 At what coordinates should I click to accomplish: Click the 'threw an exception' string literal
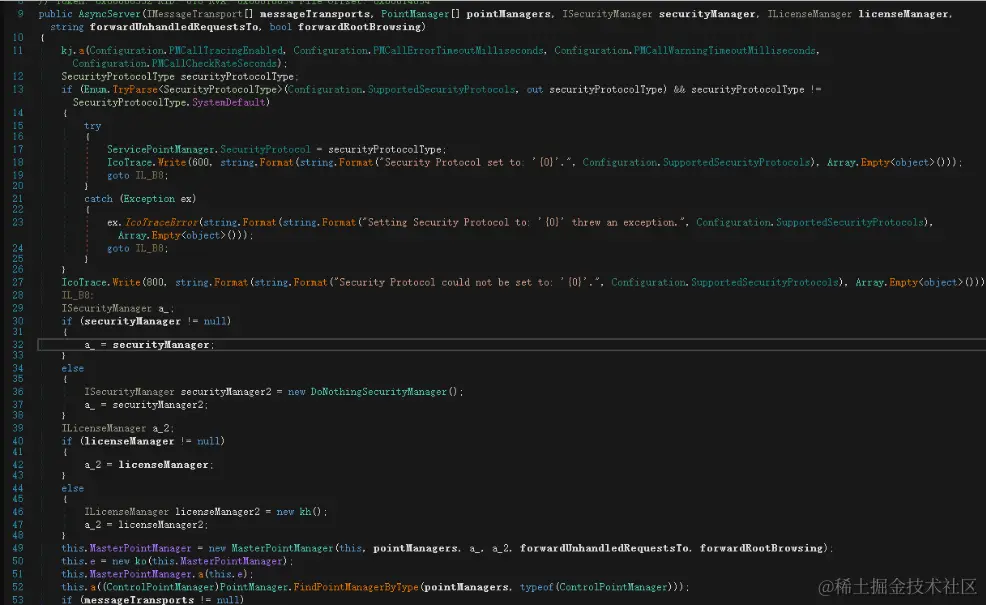pyautogui.click(x=523, y=223)
